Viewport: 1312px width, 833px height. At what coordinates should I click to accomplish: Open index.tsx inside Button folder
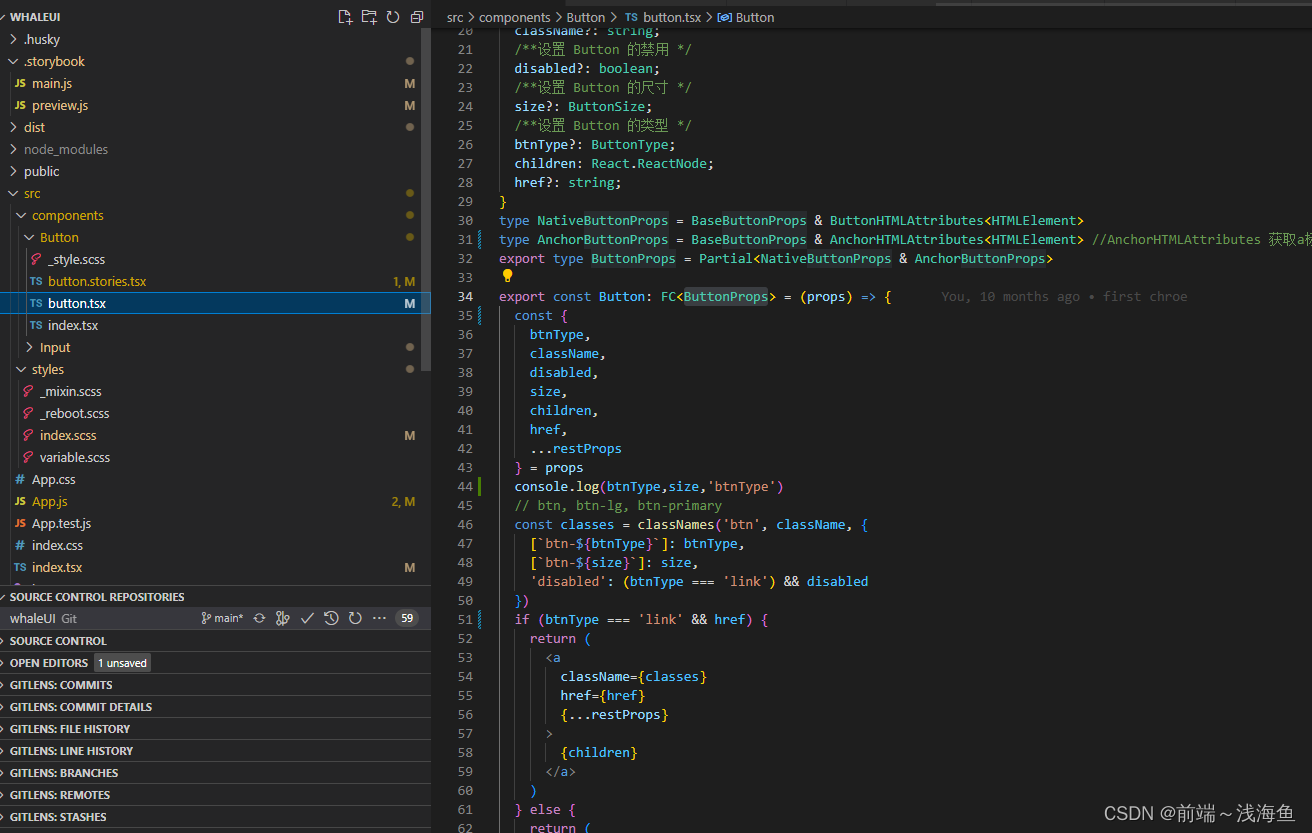215,325
